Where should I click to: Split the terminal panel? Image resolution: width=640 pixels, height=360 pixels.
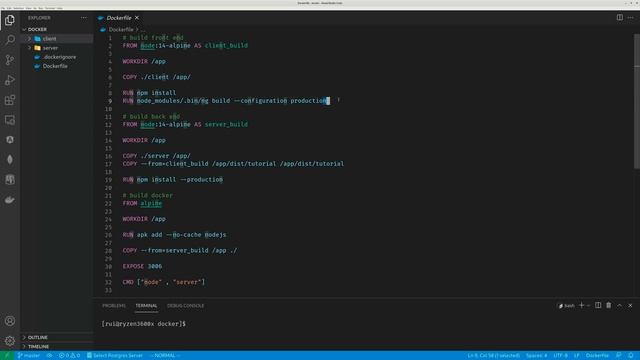point(598,305)
